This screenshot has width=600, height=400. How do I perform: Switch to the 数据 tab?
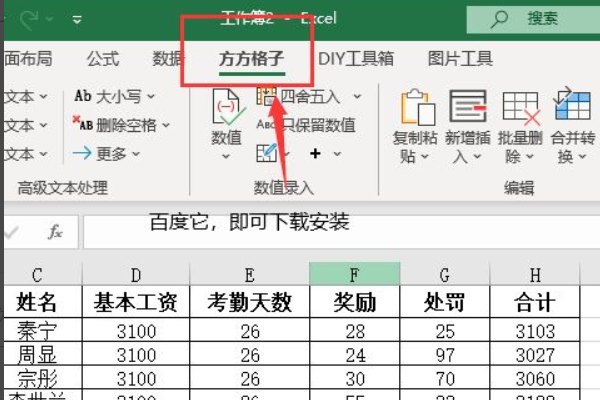click(x=167, y=59)
